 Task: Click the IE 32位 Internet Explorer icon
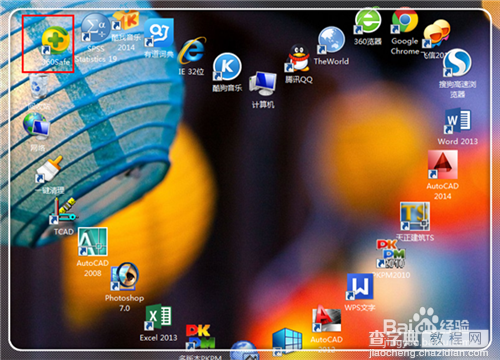click(192, 51)
